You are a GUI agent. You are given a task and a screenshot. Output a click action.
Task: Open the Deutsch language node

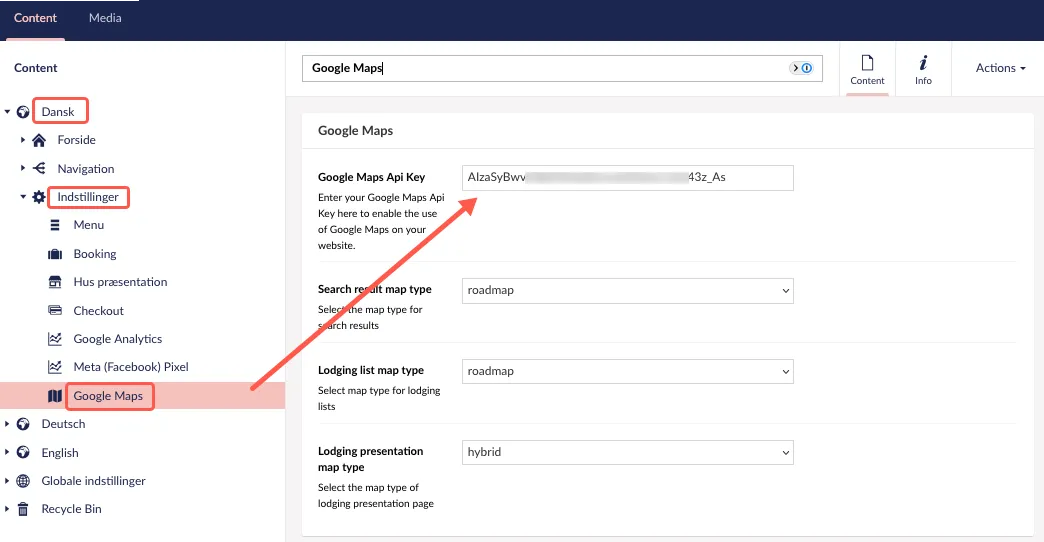[x=63, y=424]
